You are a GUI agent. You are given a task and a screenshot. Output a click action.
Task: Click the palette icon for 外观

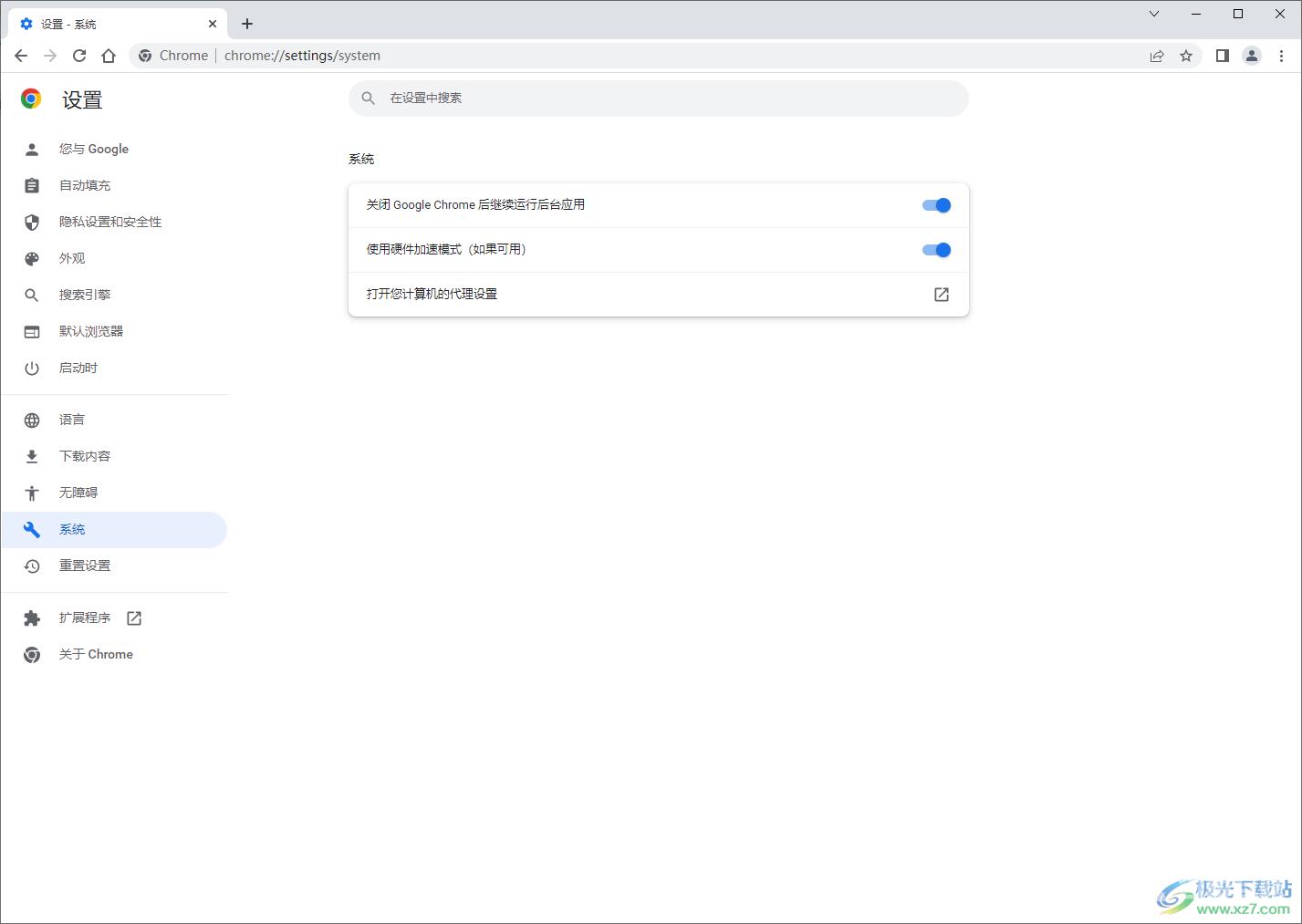[32, 258]
